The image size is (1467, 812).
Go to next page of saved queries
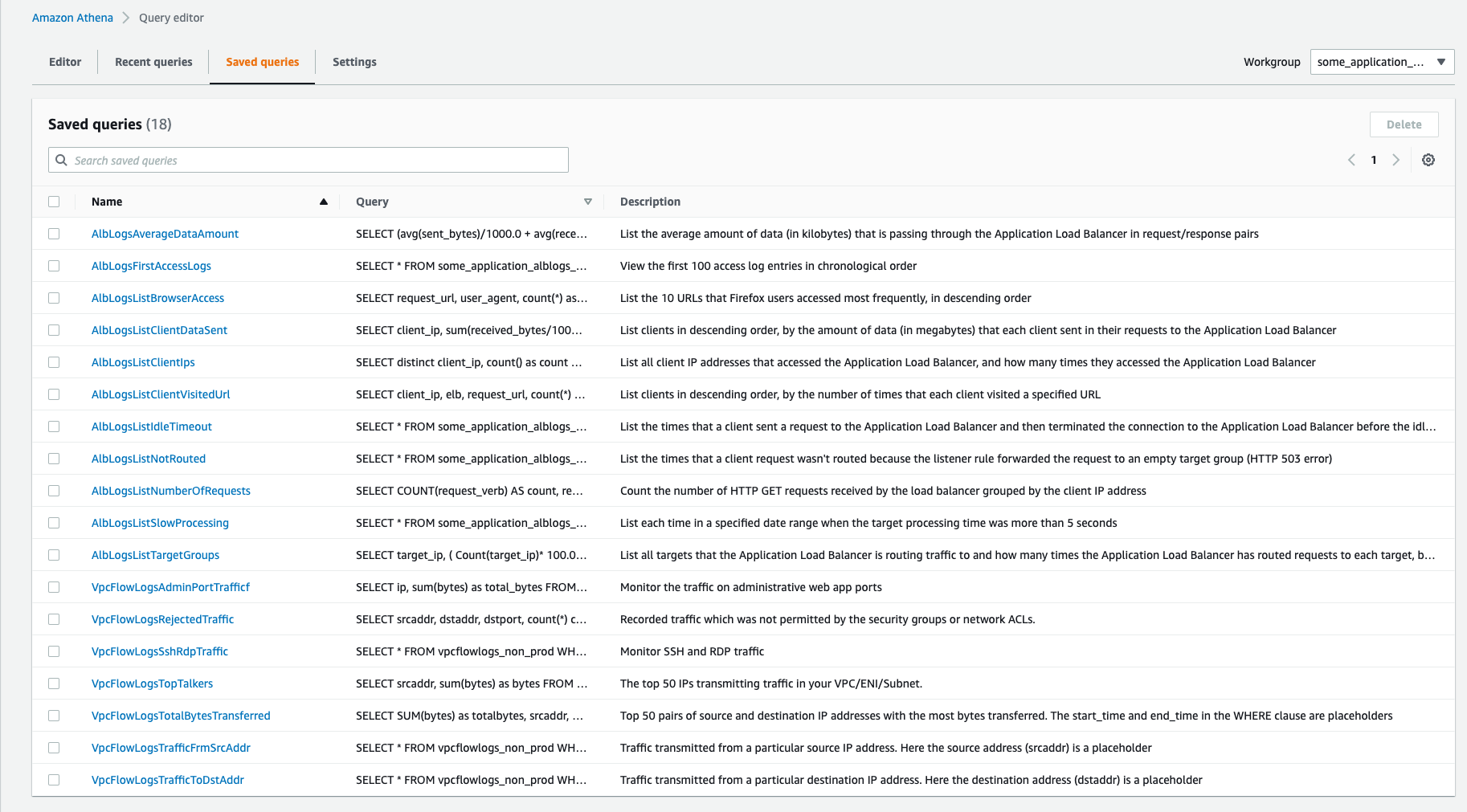pos(1396,160)
